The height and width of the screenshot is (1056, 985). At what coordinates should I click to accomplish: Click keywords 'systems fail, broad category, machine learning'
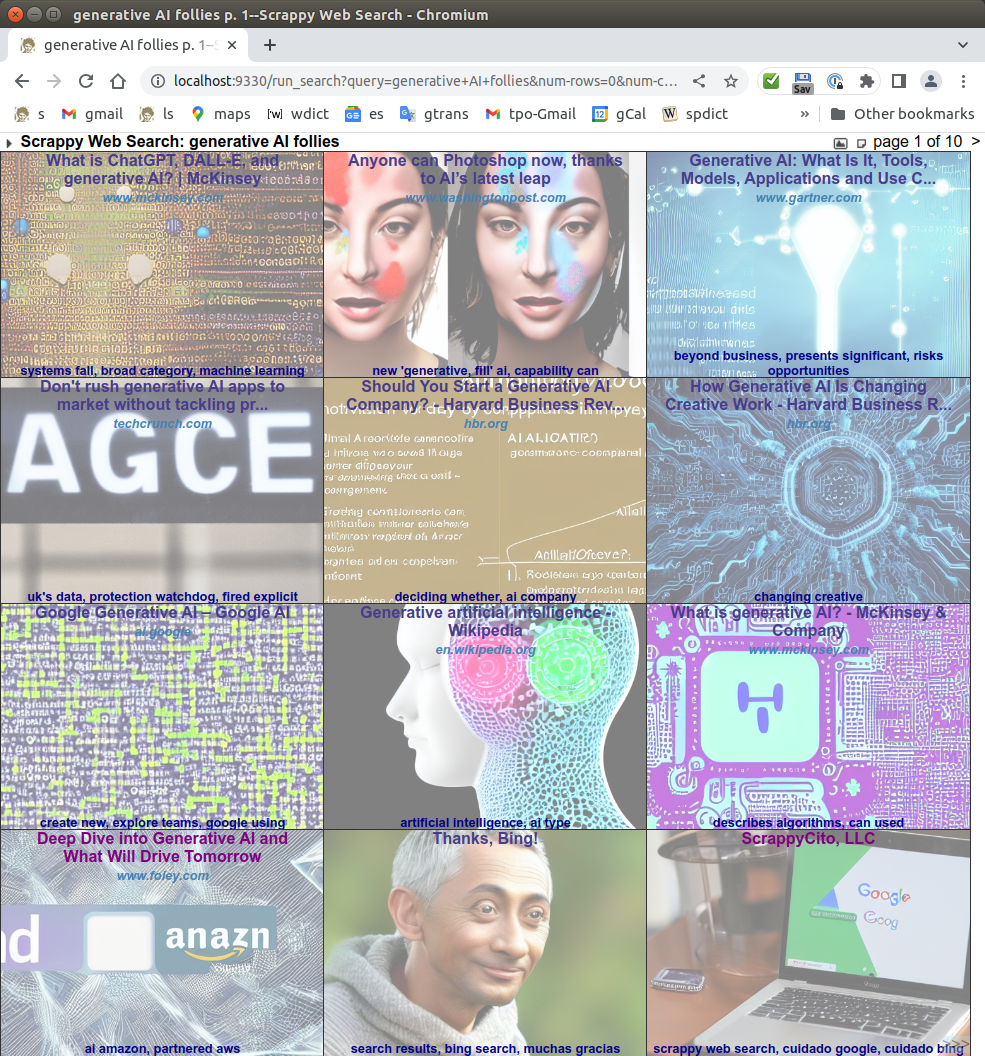[x=162, y=371]
